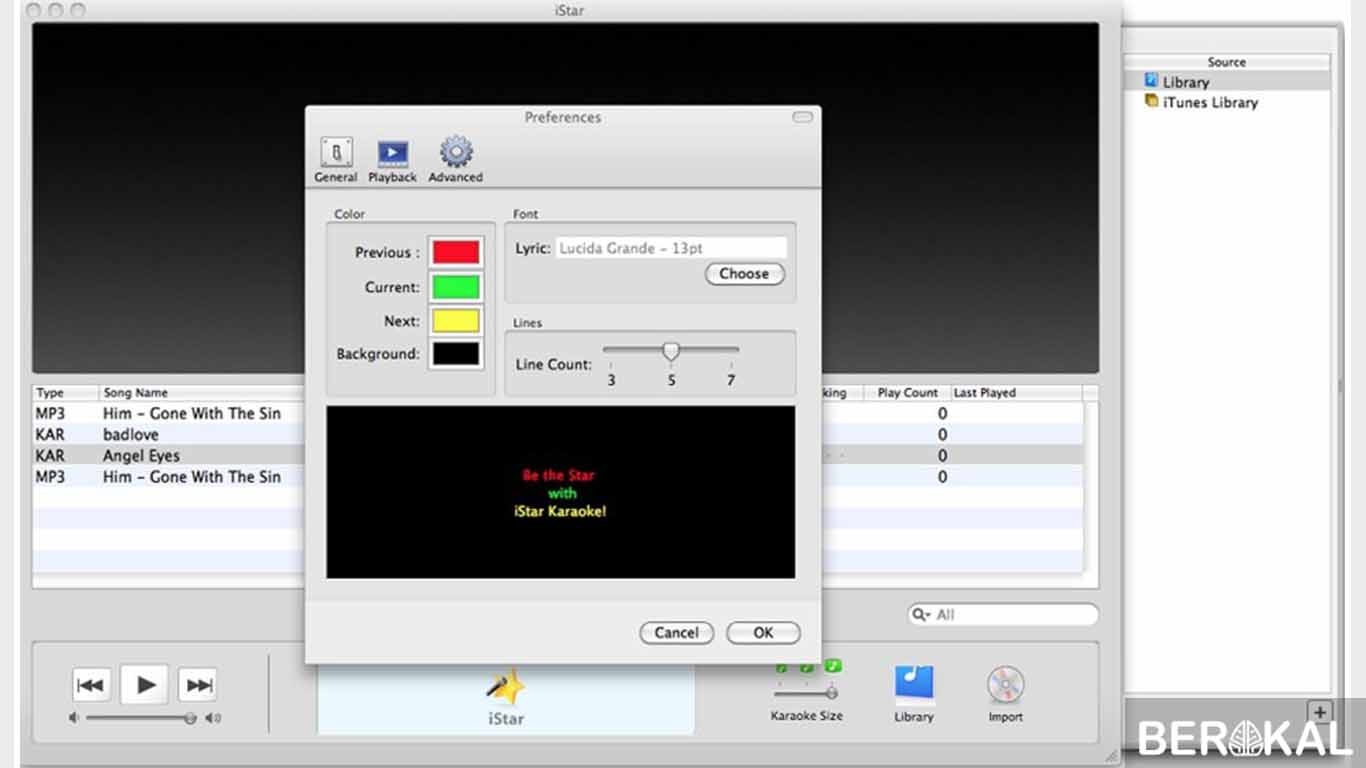
Task: Sort by the Type column header
Action: tap(66, 393)
